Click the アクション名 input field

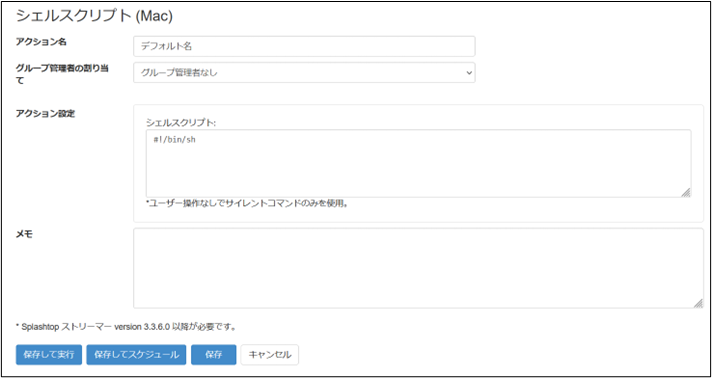[x=304, y=46]
